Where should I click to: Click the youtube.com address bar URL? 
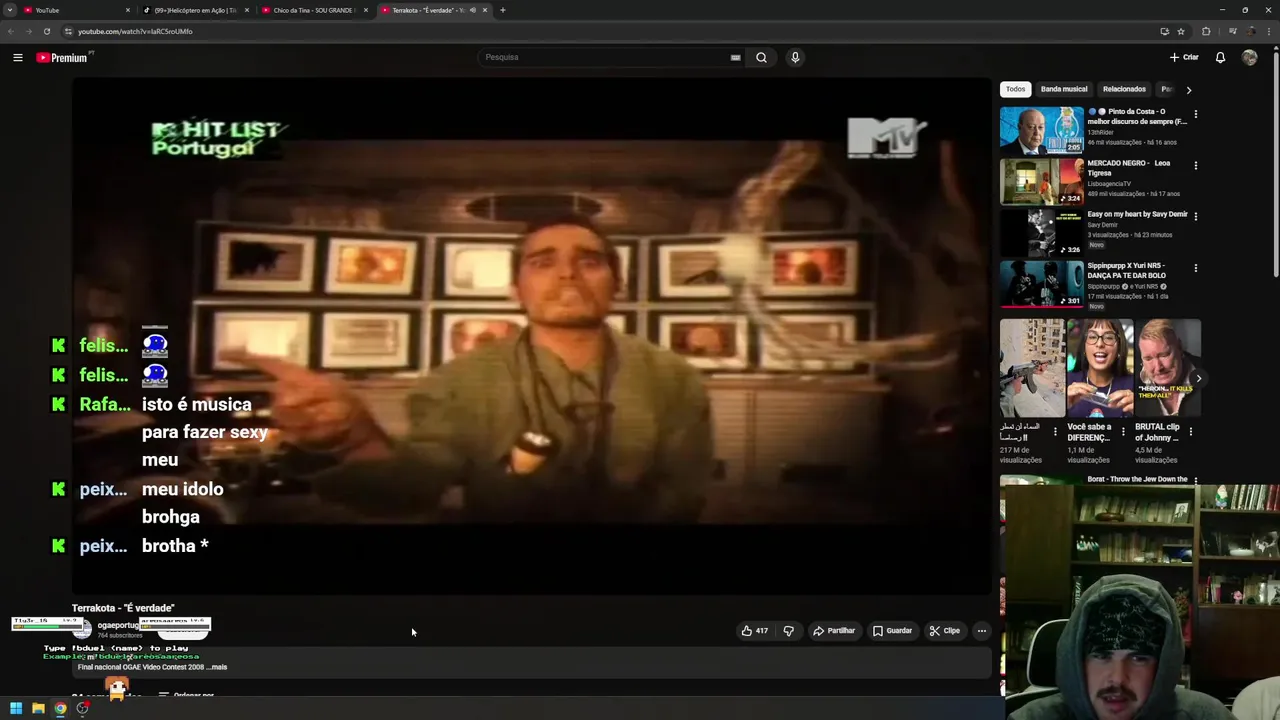[x=135, y=31]
